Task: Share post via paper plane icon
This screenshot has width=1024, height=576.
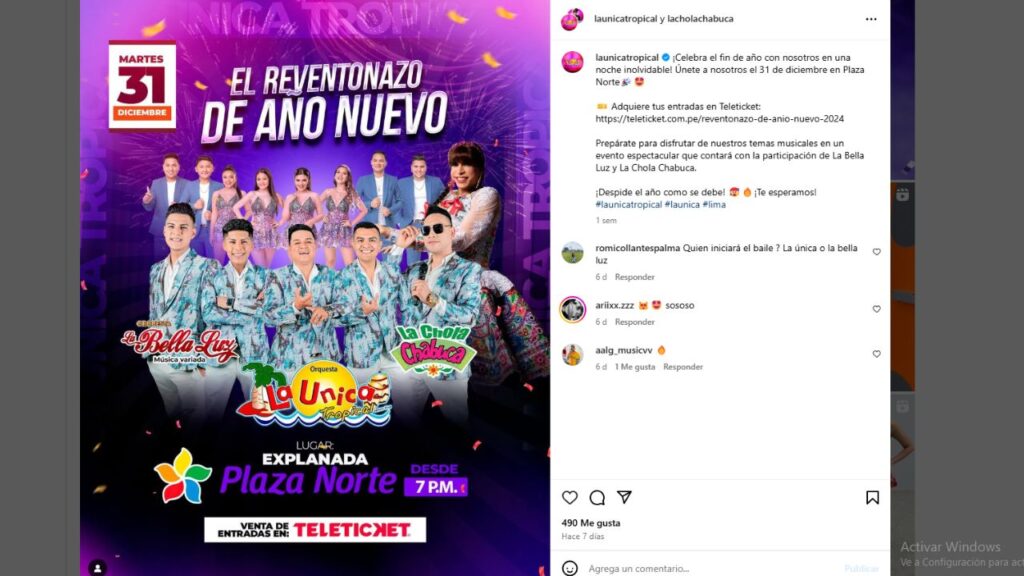Action: click(624, 497)
